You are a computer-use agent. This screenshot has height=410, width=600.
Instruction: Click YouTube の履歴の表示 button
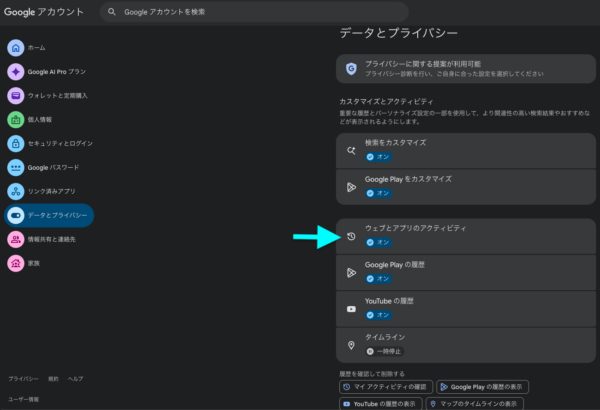coord(381,403)
